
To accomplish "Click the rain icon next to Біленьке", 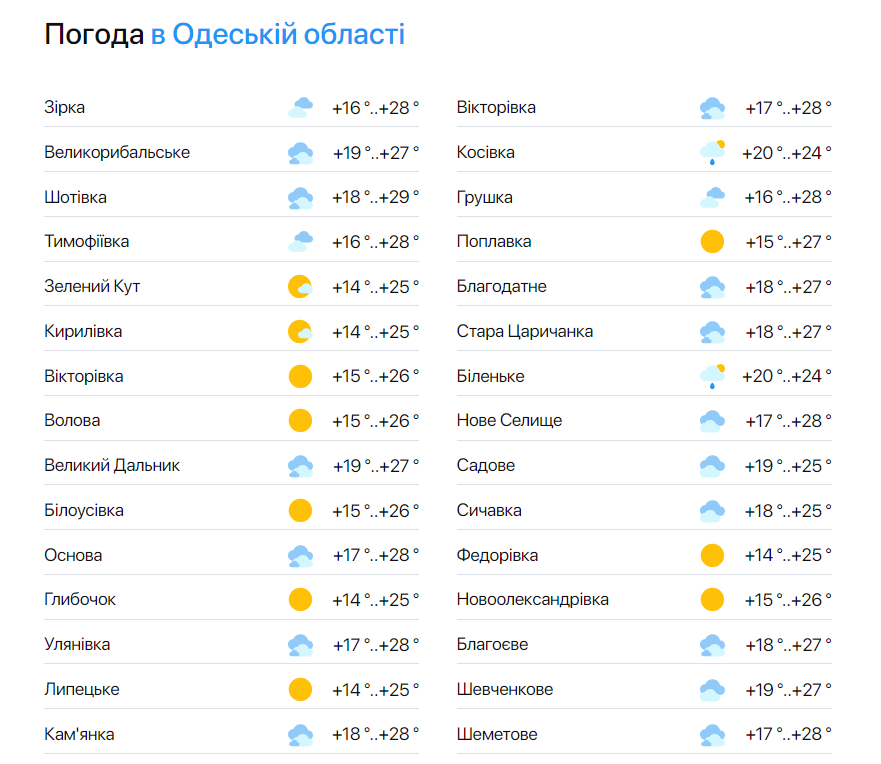I will click(711, 375).
